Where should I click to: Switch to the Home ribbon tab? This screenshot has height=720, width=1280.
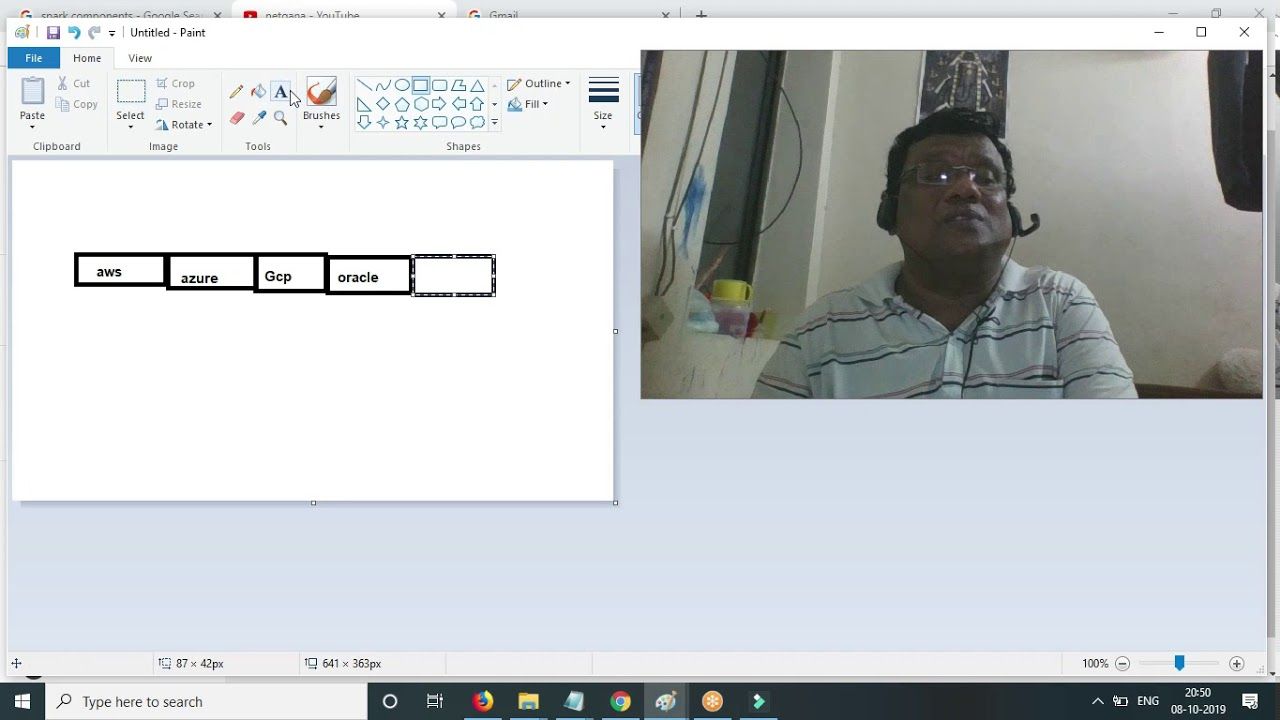click(87, 58)
